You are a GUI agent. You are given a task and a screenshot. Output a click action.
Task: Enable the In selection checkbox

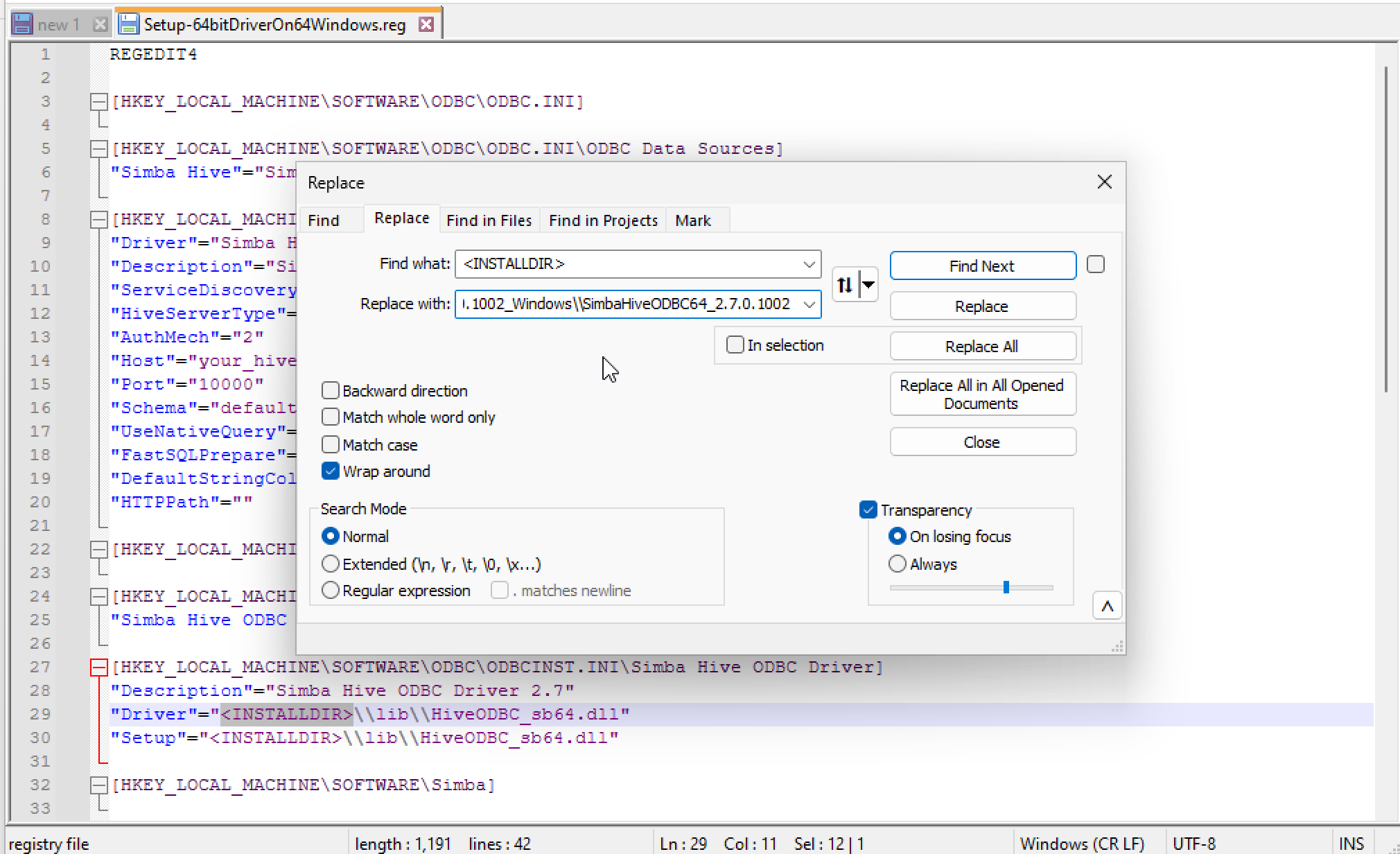(735, 345)
